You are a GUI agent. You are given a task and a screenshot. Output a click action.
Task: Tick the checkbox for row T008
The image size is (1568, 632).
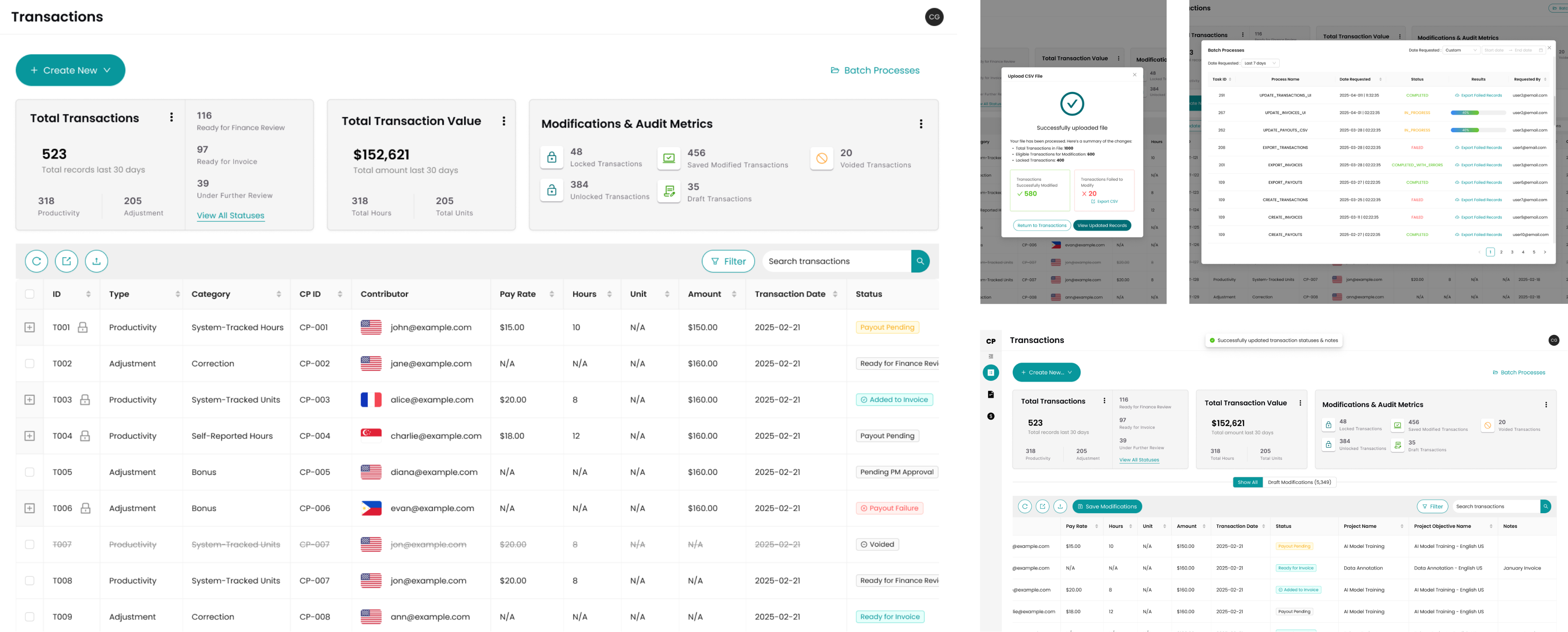pos(29,581)
